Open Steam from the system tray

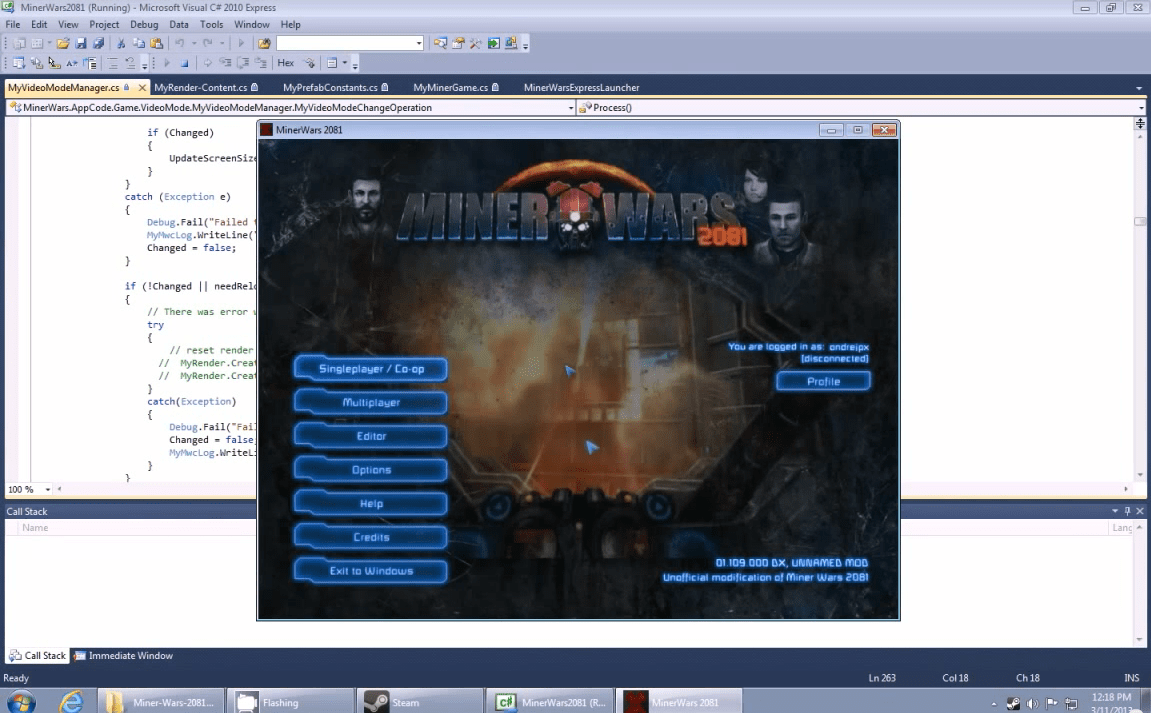pyautogui.click(x=1014, y=703)
